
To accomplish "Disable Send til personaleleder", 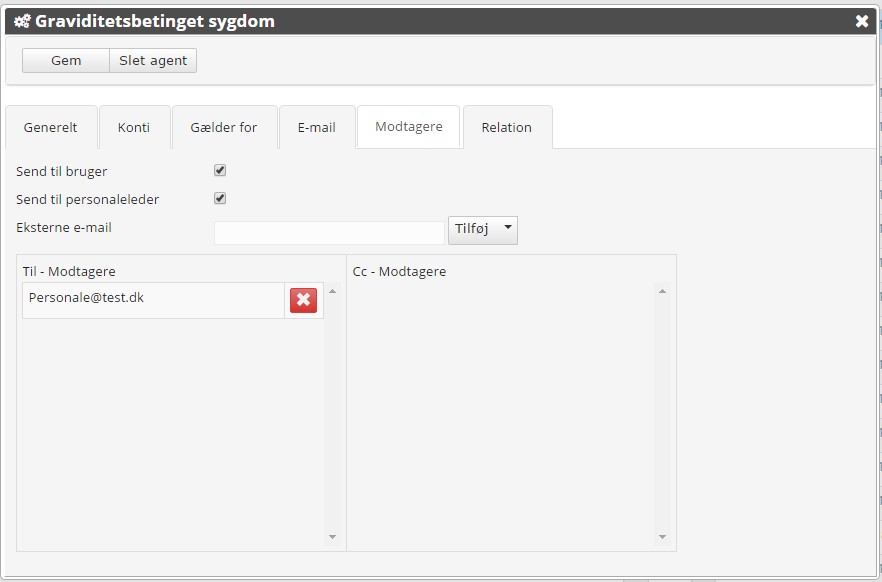I will coord(219,197).
